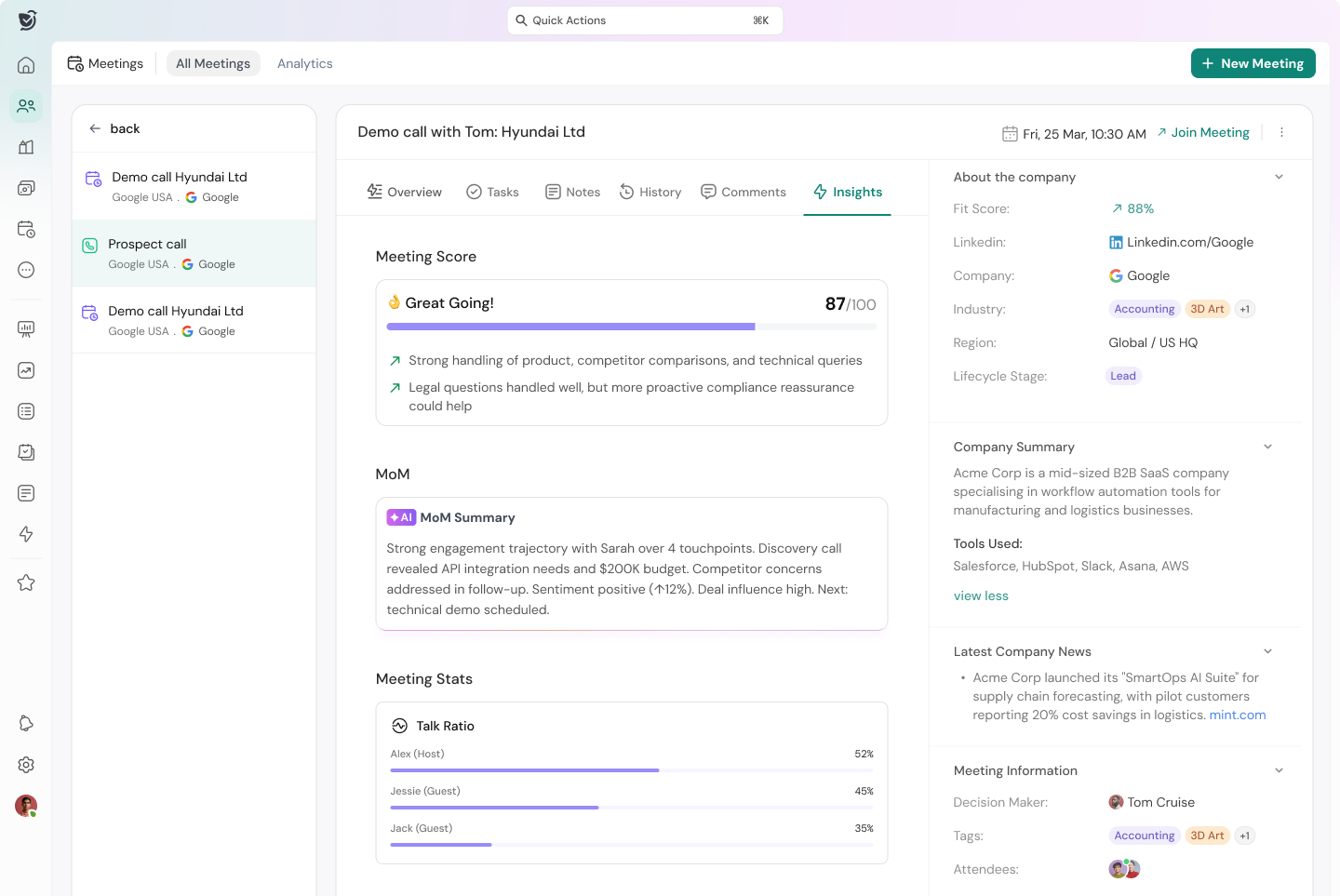1340x896 pixels.
Task: Select the Prospect call meeting item
Action: pyautogui.click(x=194, y=253)
